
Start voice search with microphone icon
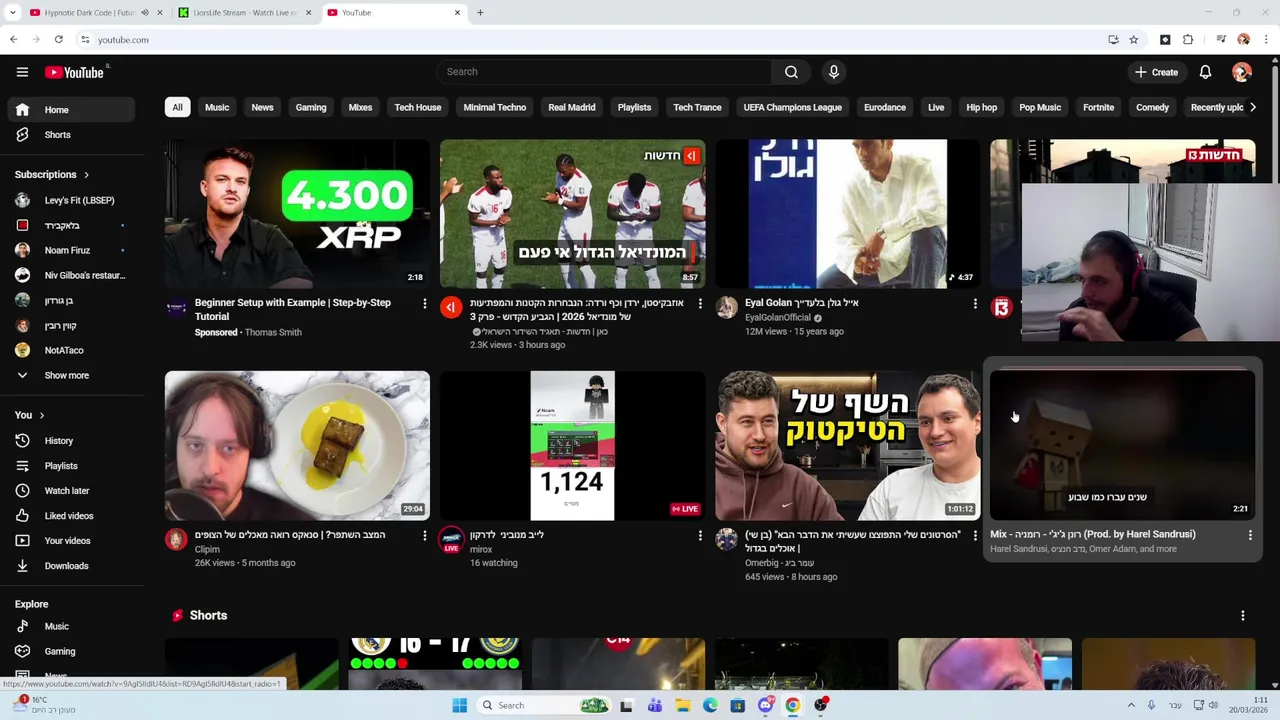pos(833,72)
